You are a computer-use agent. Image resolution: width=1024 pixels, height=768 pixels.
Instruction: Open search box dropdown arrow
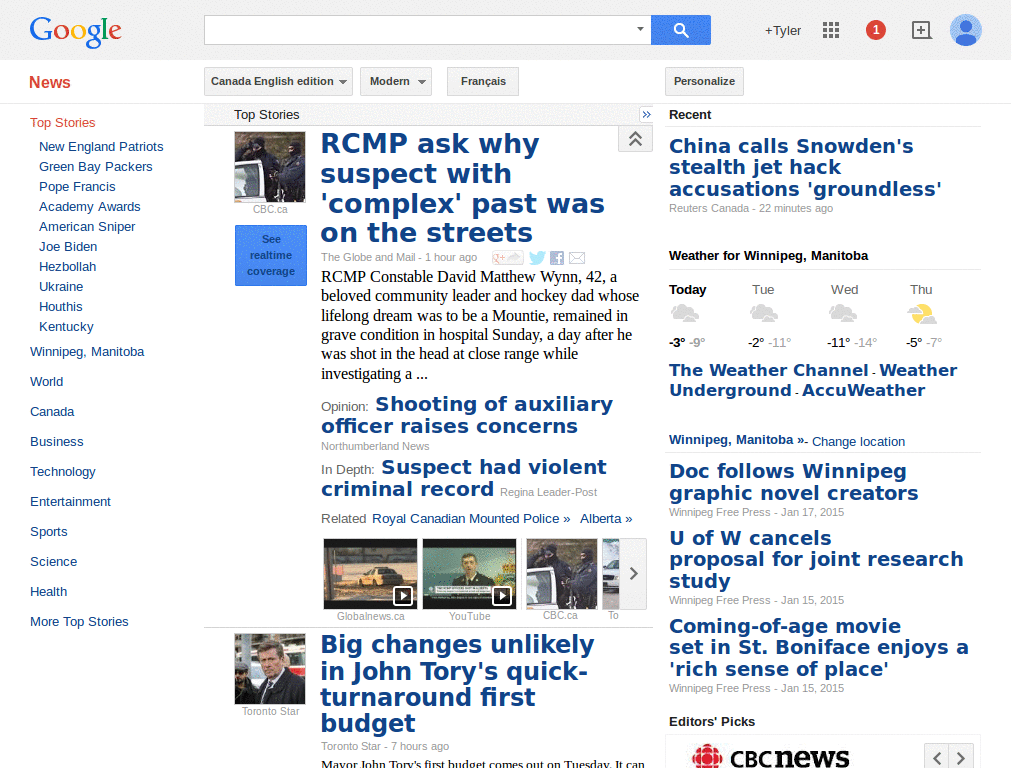point(640,29)
